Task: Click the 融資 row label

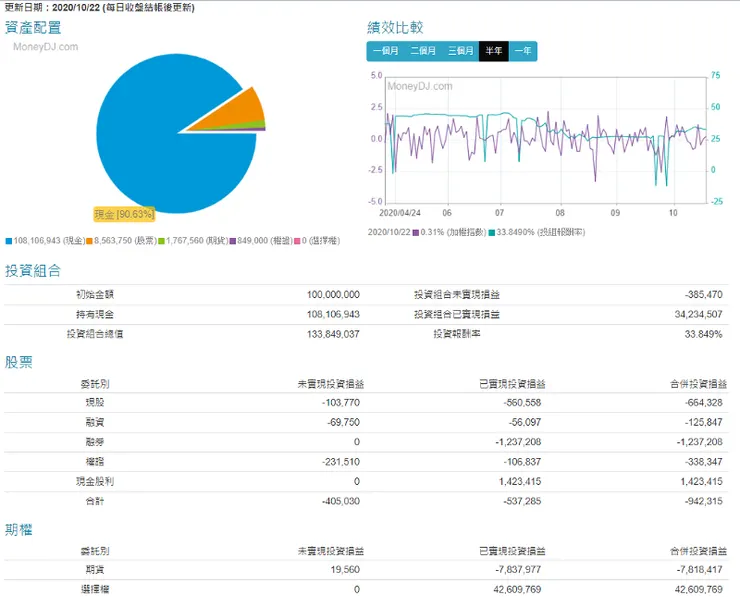Action: pyautogui.click(x=95, y=422)
